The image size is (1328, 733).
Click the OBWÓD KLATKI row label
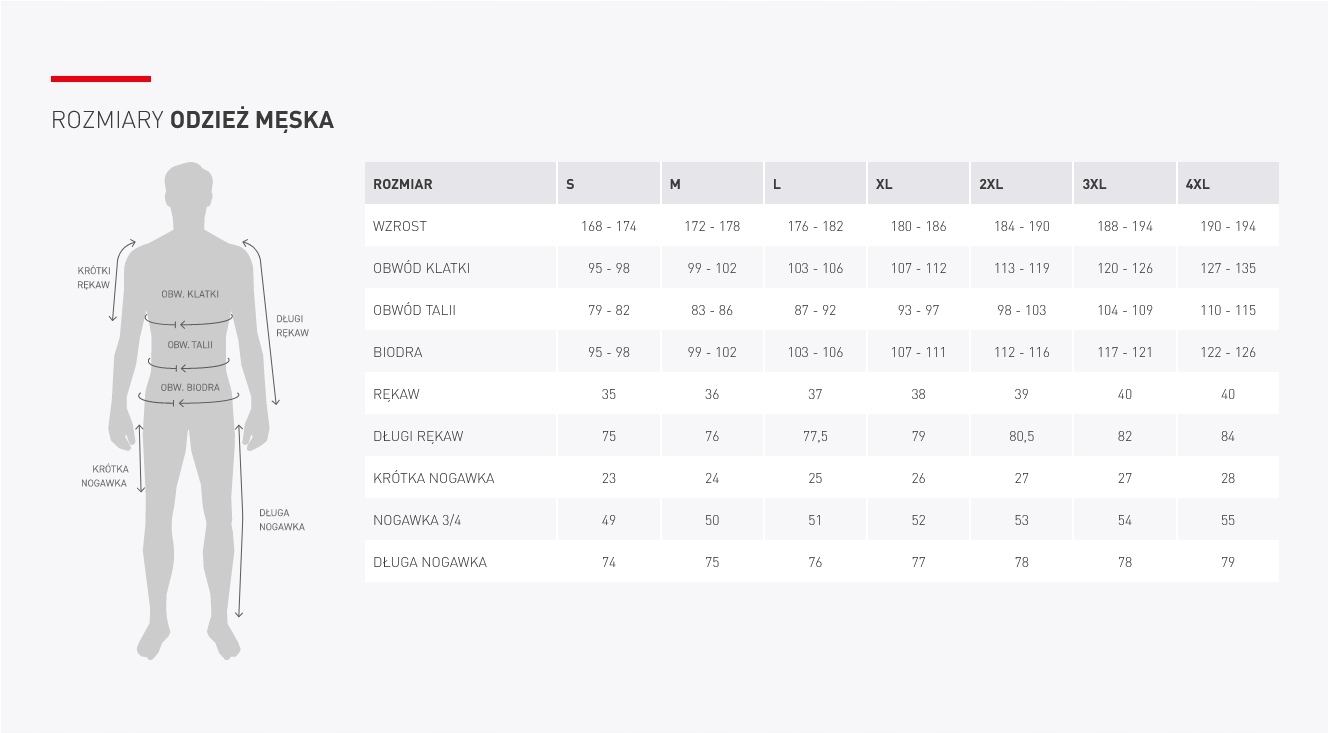421,268
